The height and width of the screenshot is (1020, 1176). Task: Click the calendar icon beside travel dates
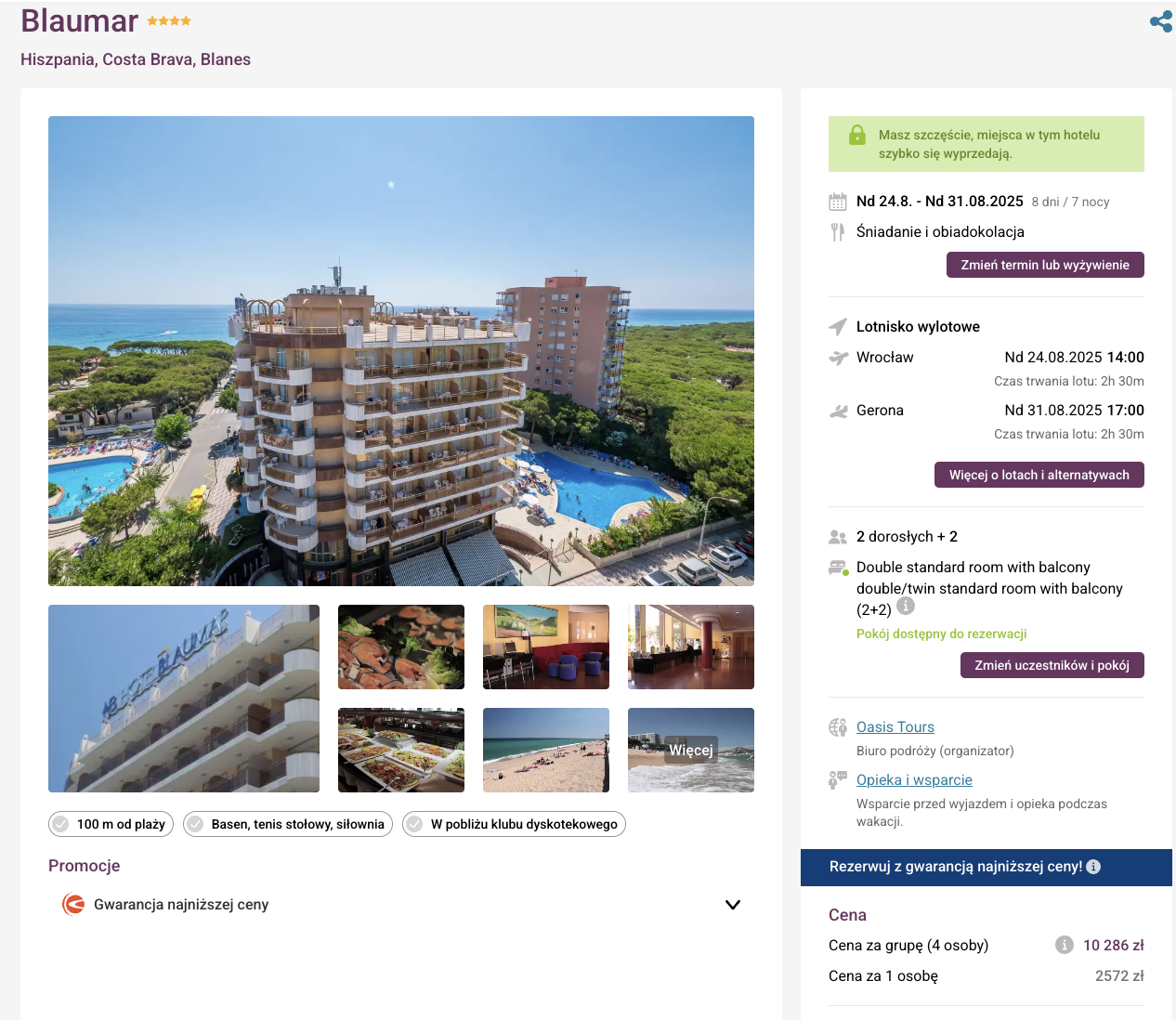tap(838, 202)
